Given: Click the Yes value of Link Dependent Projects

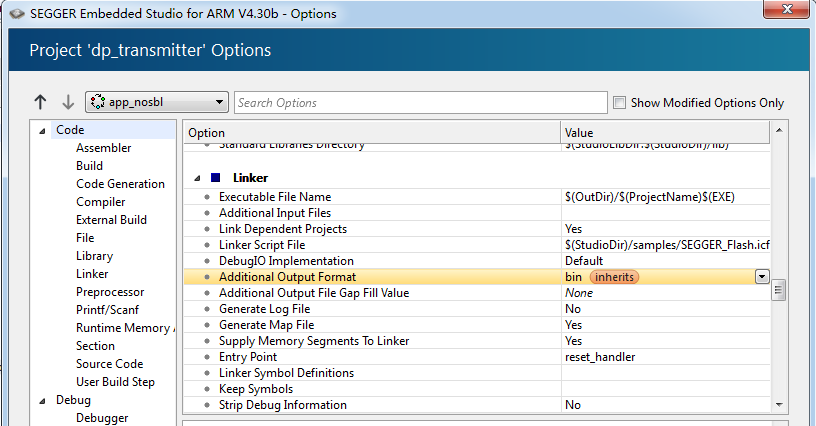Looking at the screenshot, I should click(573, 229).
